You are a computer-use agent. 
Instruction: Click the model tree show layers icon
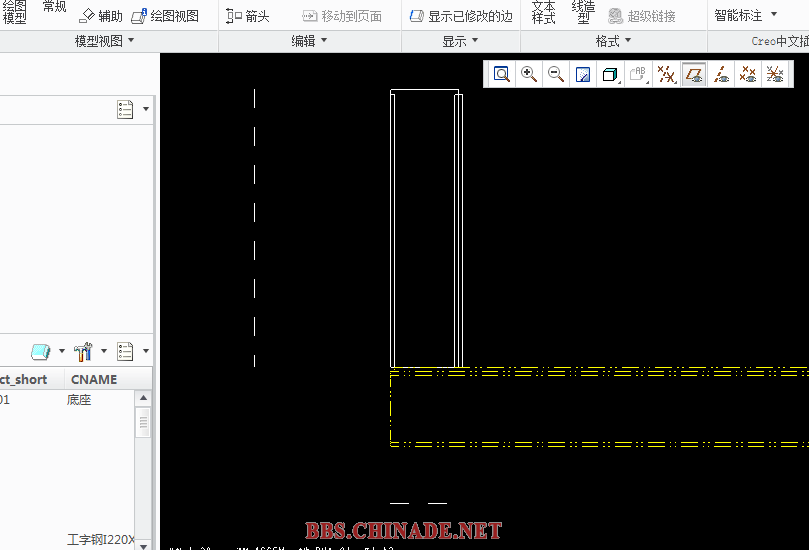click(x=41, y=351)
